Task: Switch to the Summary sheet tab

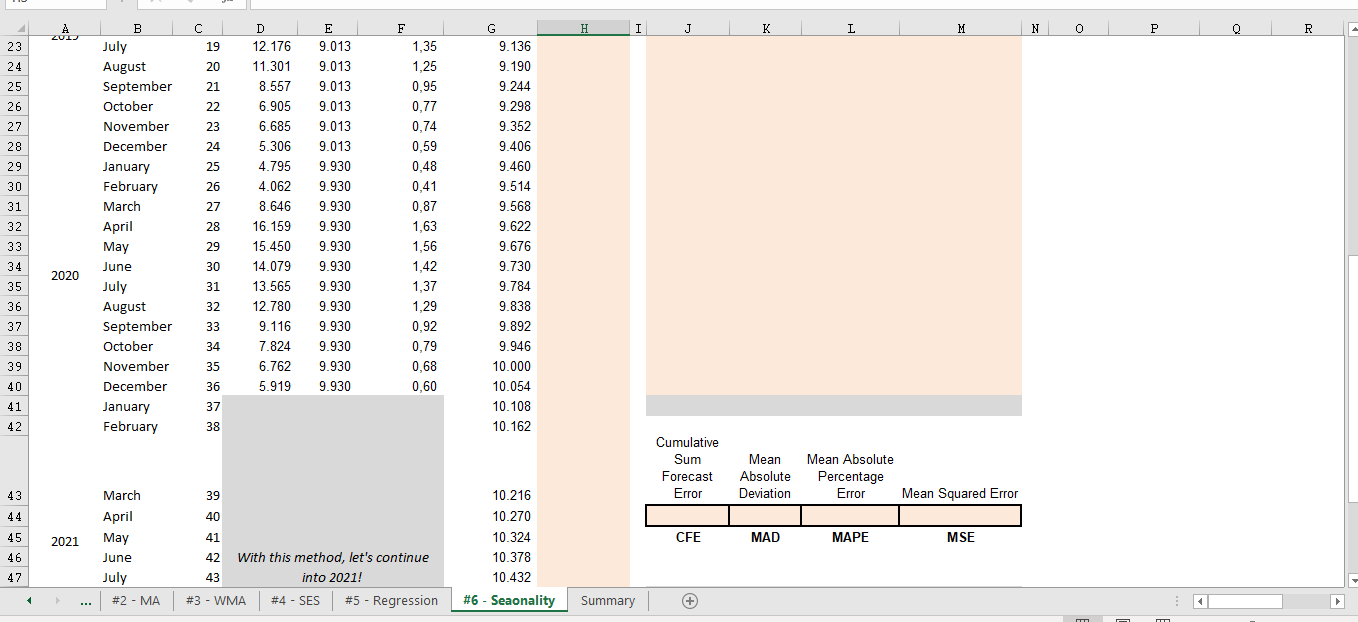Action: click(608, 601)
